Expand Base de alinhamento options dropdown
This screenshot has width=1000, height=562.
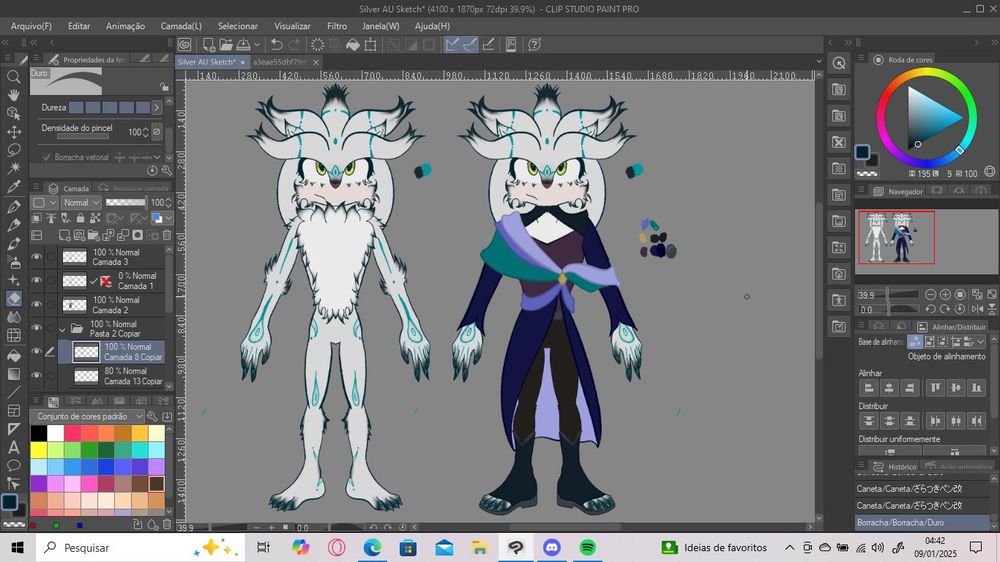click(981, 342)
